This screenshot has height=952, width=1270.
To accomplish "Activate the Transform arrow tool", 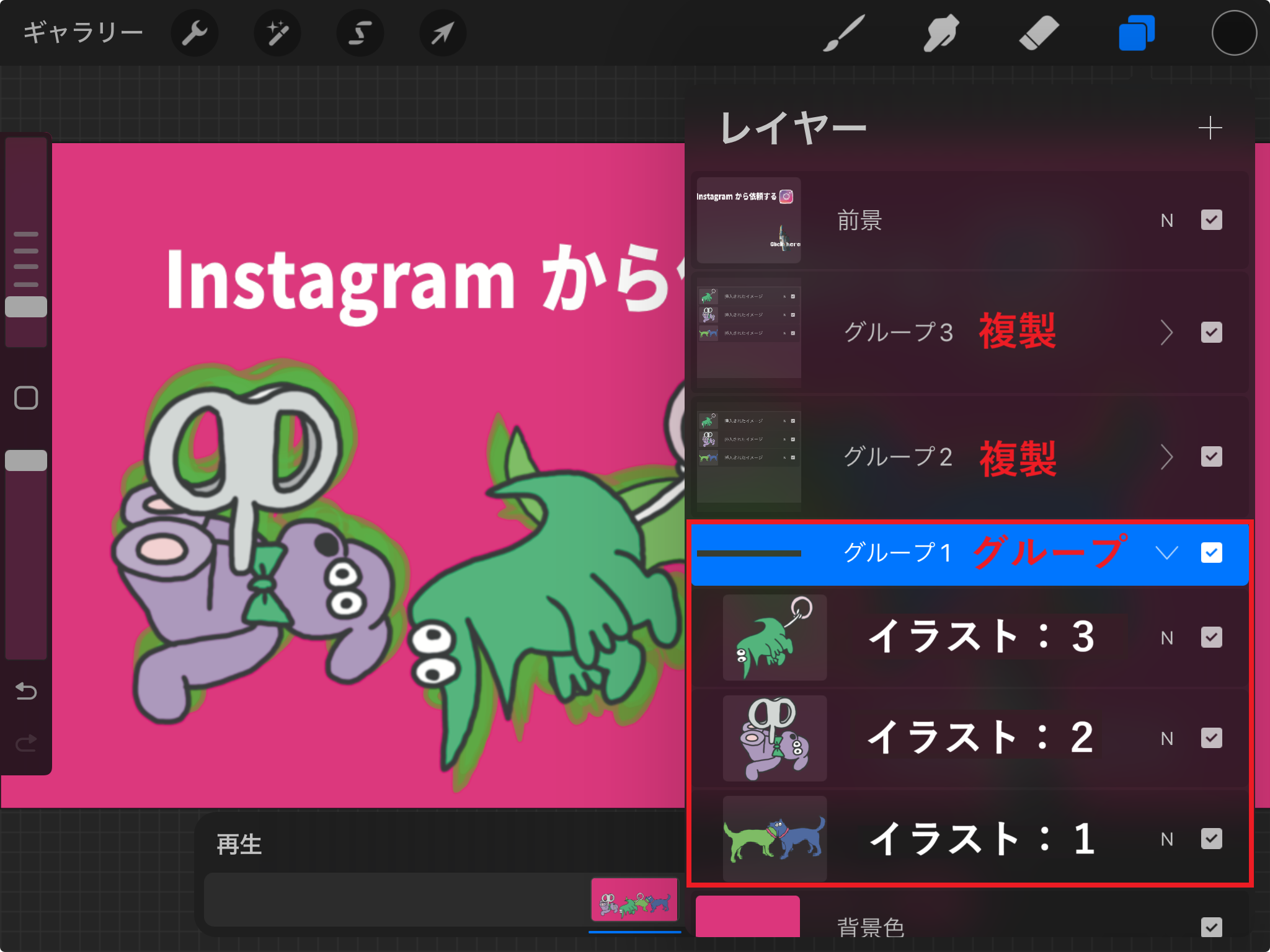I will 442,32.
